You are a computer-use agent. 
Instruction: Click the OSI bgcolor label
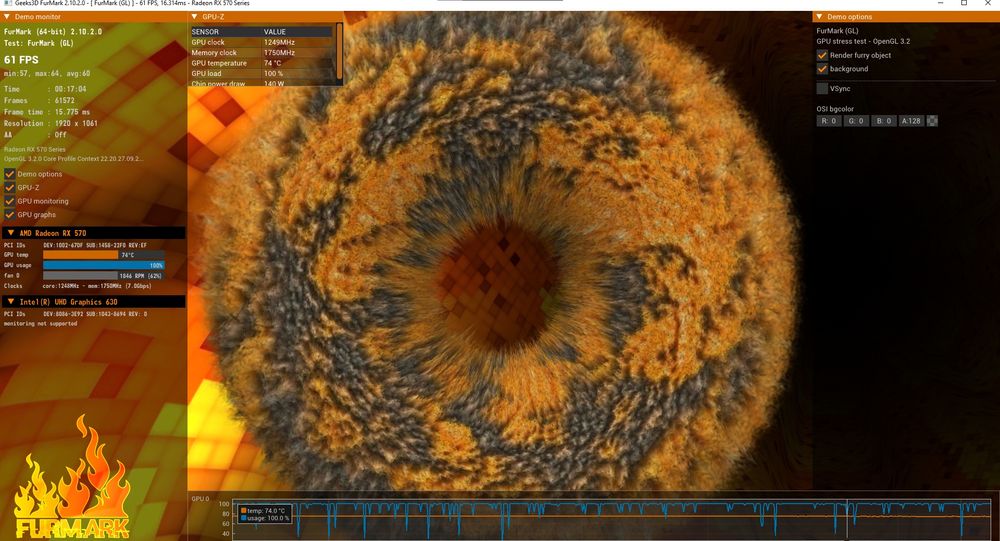(x=835, y=109)
